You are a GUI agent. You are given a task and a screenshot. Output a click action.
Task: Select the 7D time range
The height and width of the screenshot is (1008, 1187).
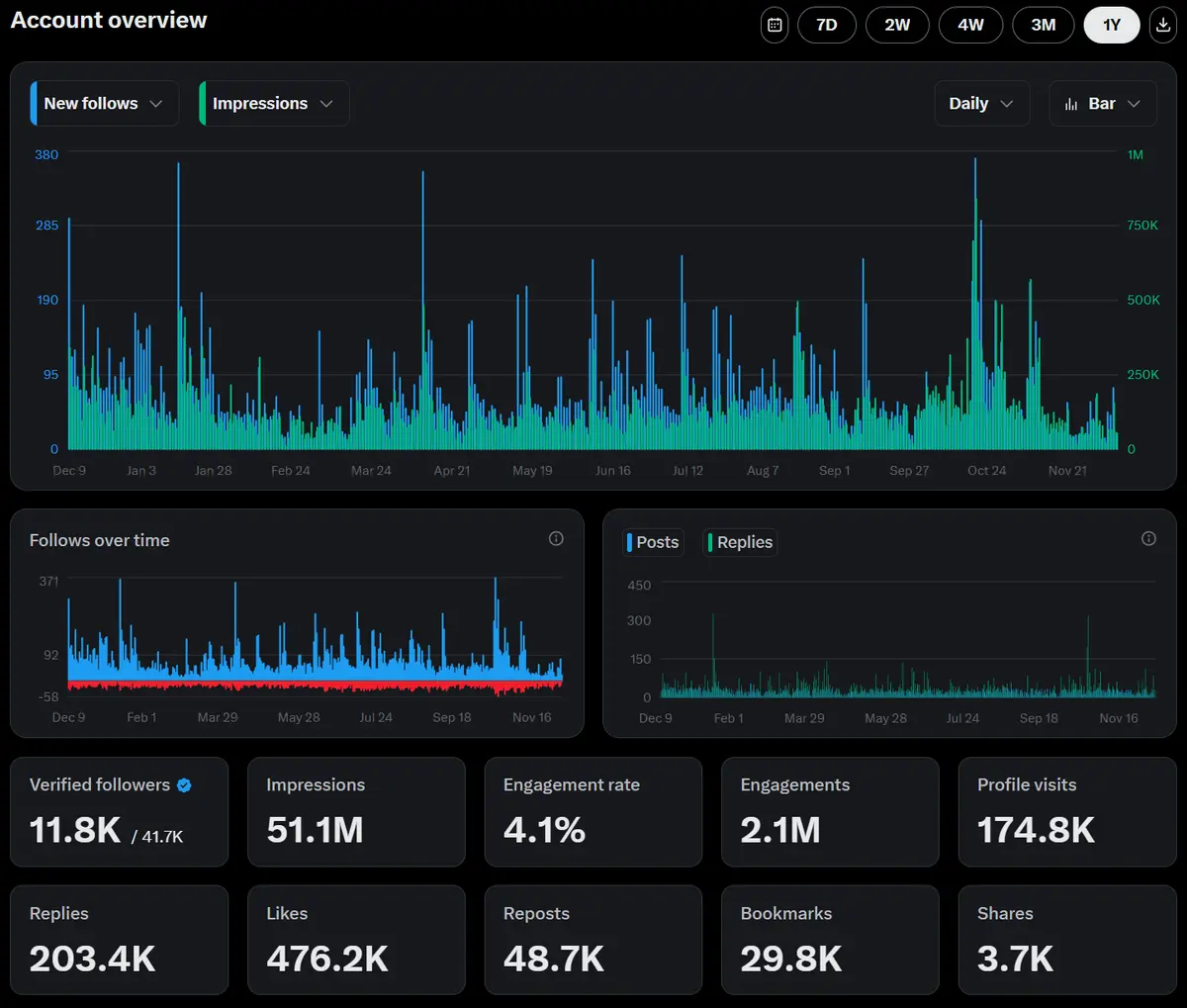coord(827,25)
